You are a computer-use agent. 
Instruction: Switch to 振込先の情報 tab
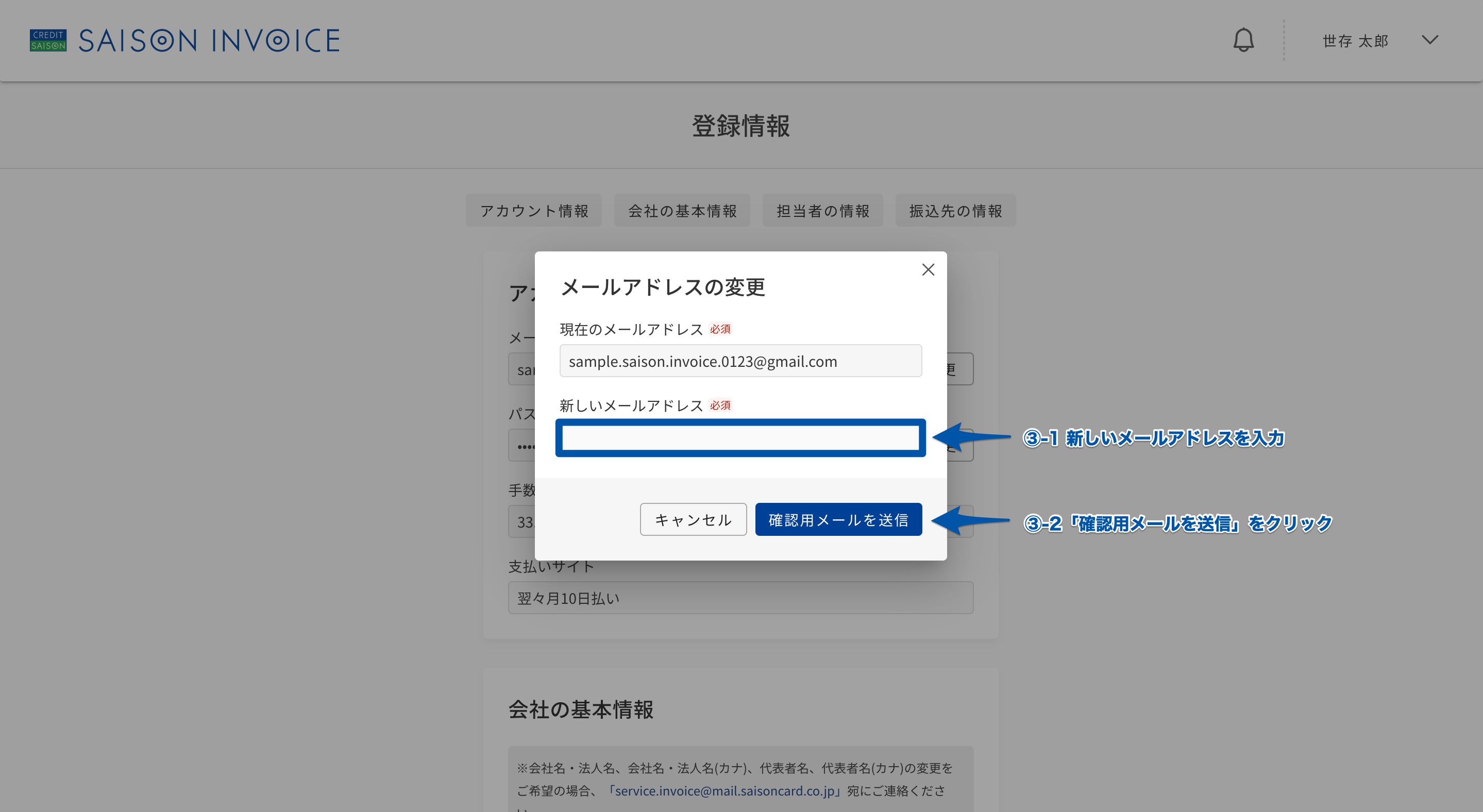coord(956,211)
